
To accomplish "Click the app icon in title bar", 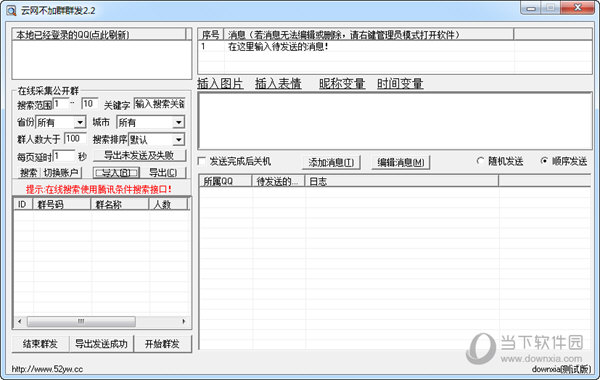I will [x=11, y=10].
